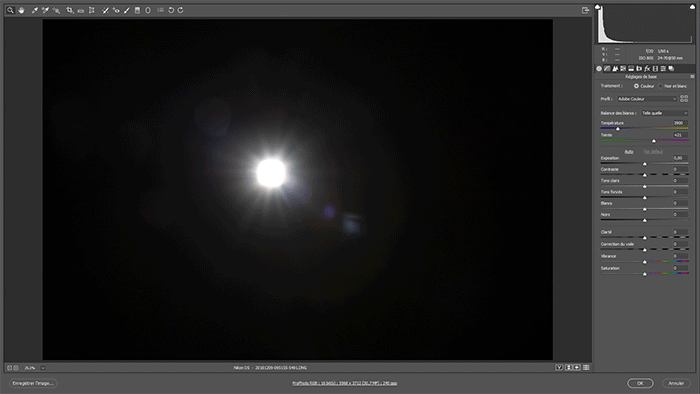Open the Camera Raw preferences dialog icon

pos(160,10)
